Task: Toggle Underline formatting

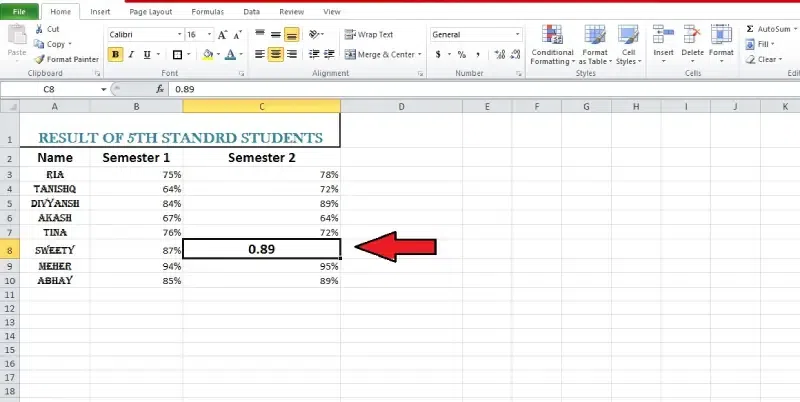Action: 147,54
